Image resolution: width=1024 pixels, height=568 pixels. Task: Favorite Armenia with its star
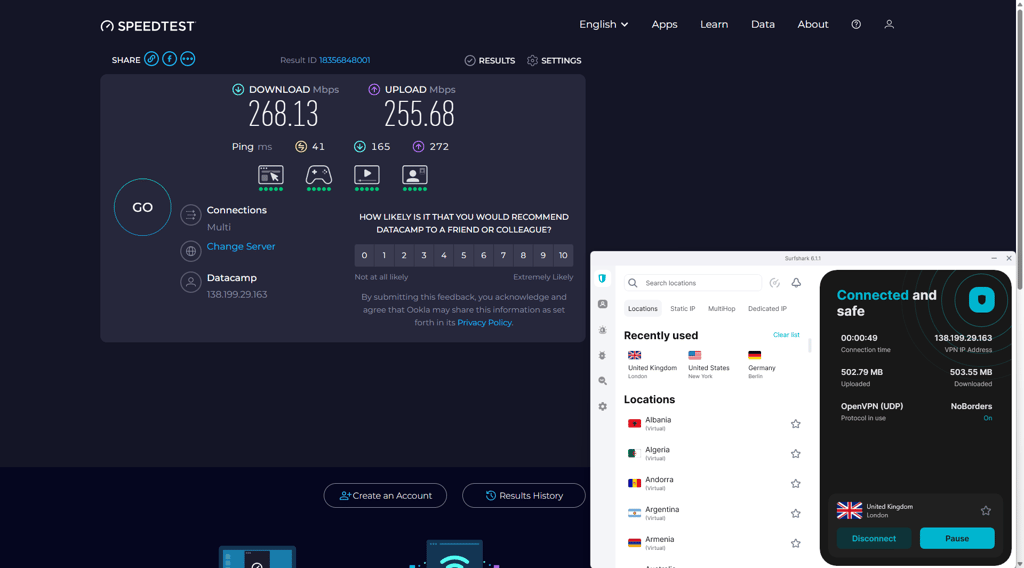[x=795, y=543]
